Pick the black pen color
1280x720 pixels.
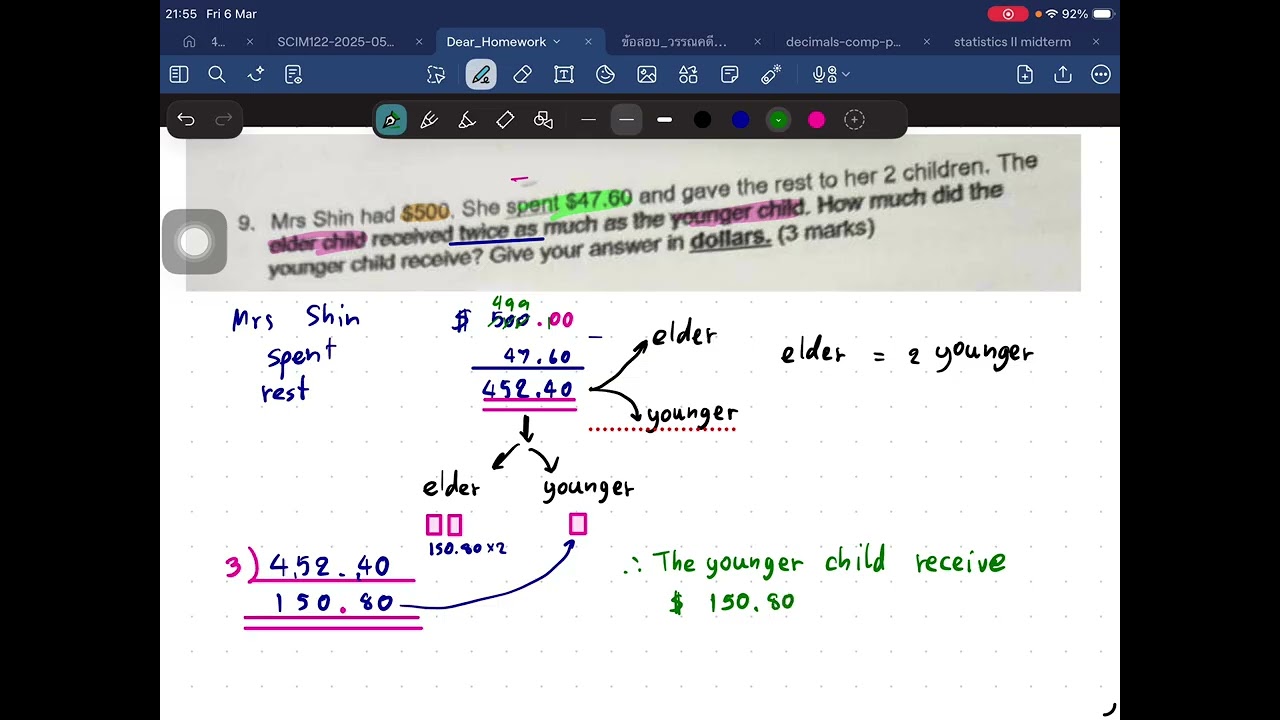(x=703, y=120)
